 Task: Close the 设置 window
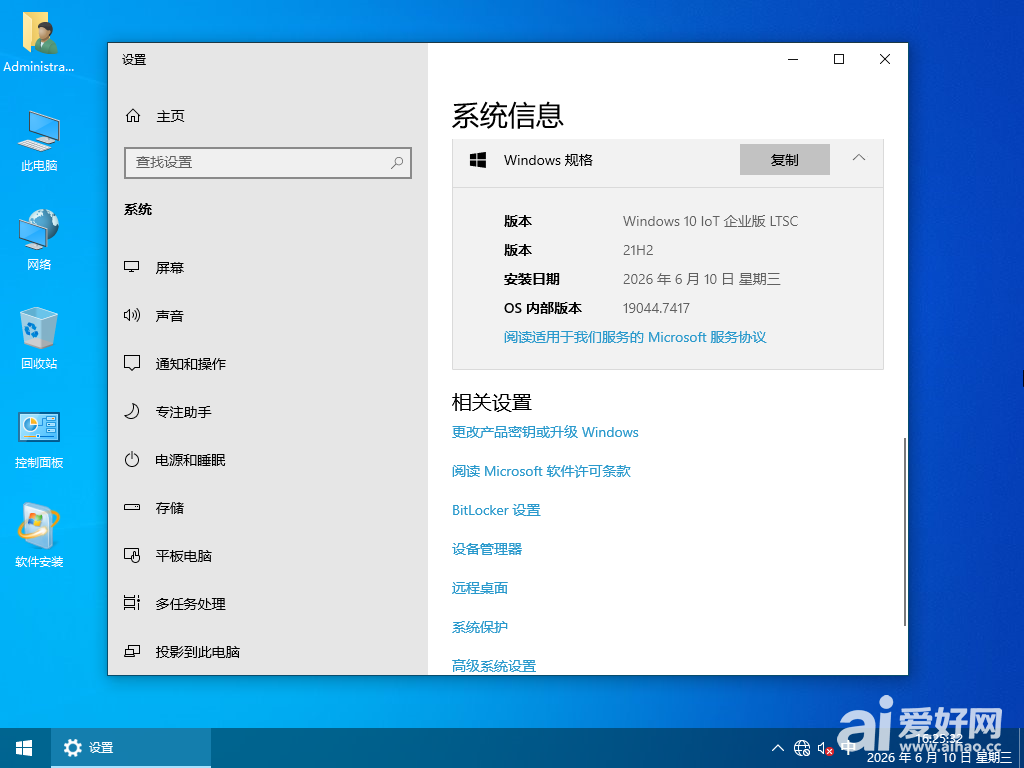(x=885, y=59)
